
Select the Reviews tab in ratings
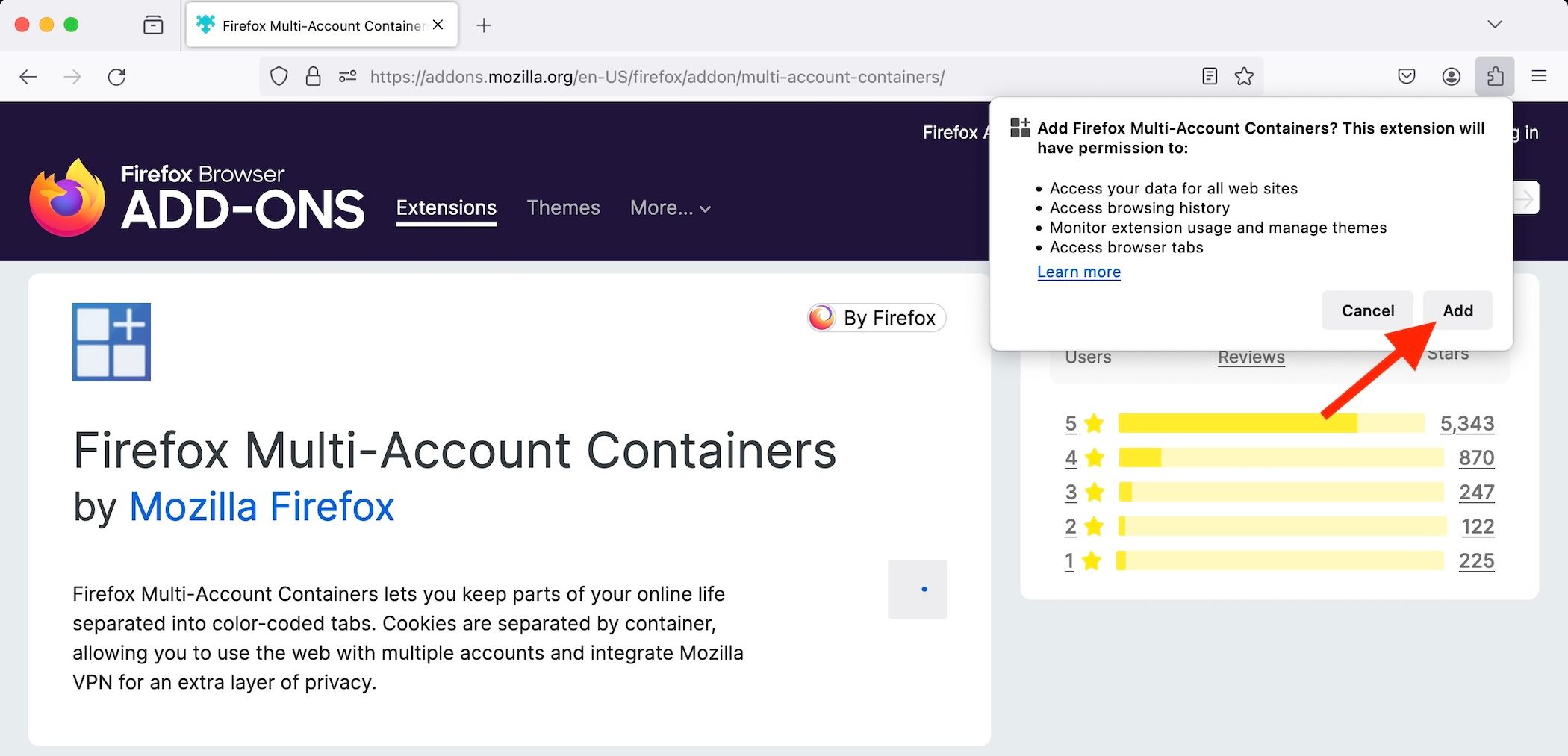1251,357
